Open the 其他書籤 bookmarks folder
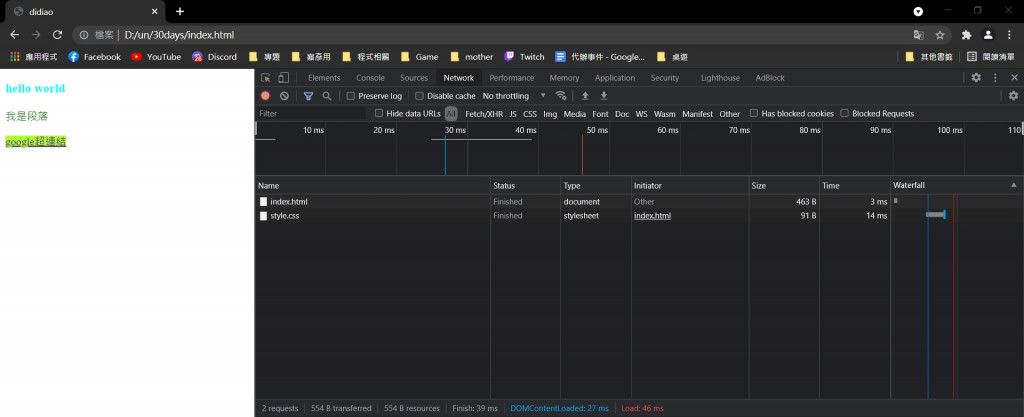1024x417 pixels. pyautogui.click(x=930, y=57)
